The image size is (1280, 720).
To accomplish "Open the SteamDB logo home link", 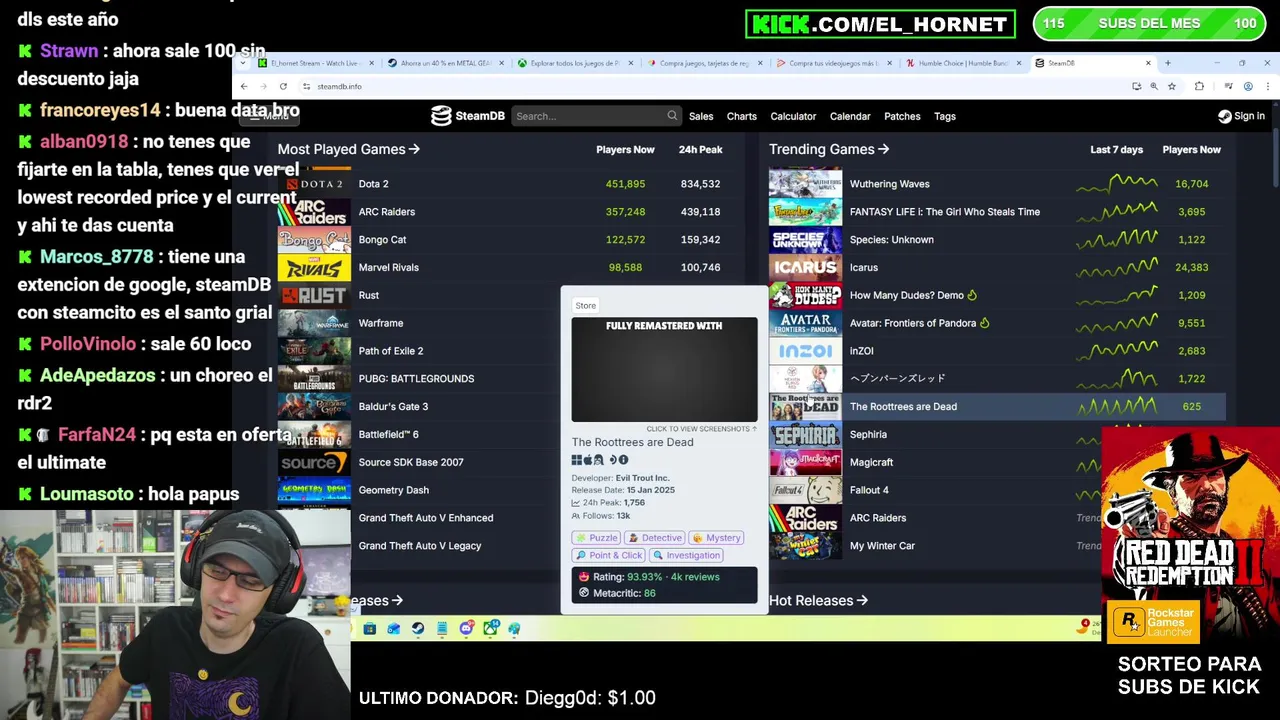I will click(x=468, y=116).
